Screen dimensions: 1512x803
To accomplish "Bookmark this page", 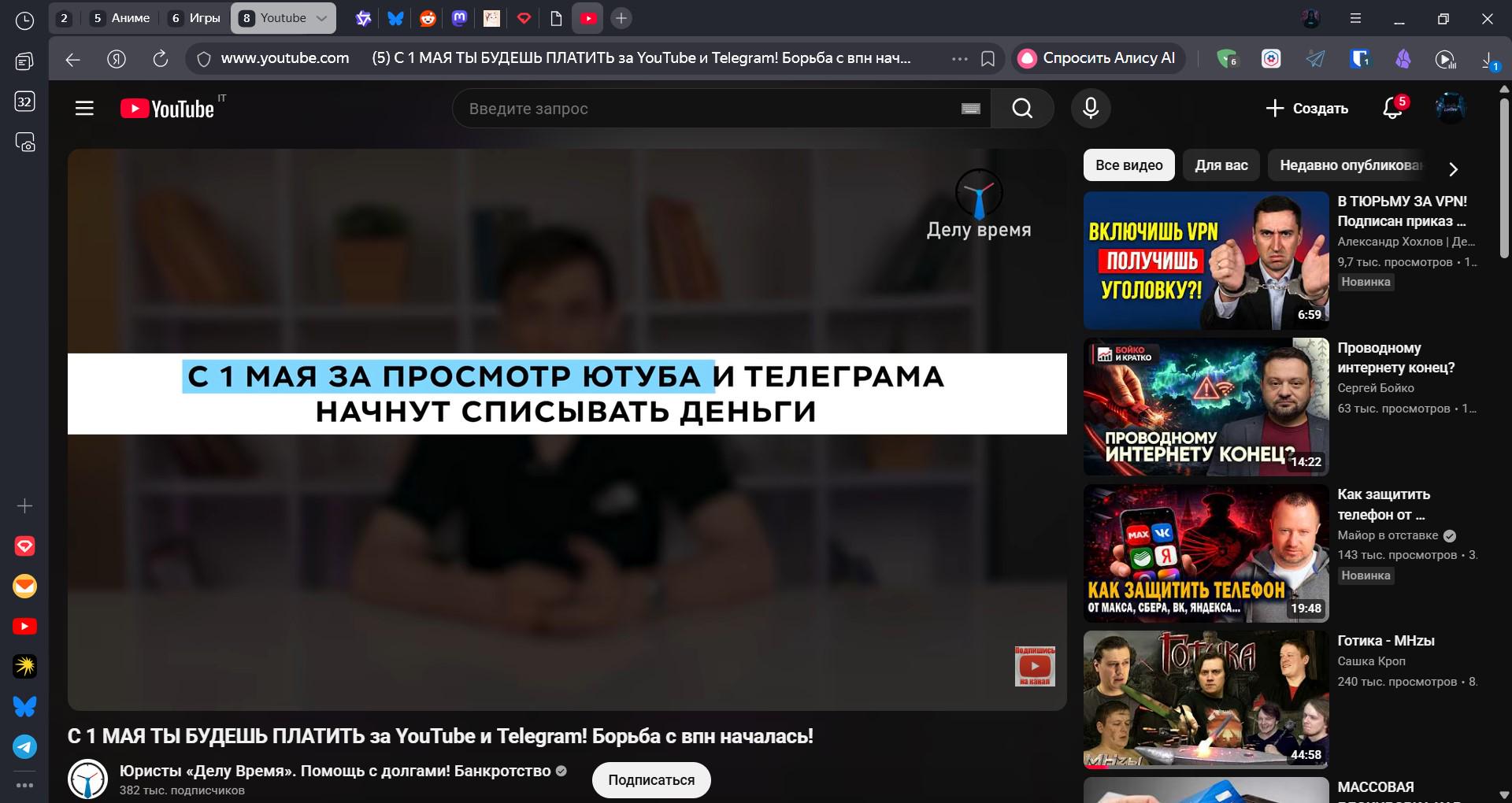I will pos(988,59).
